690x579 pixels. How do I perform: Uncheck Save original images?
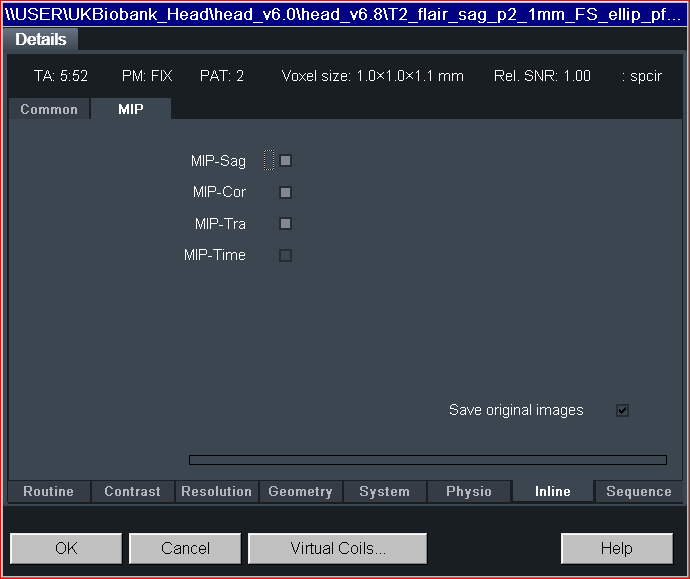[x=622, y=410]
